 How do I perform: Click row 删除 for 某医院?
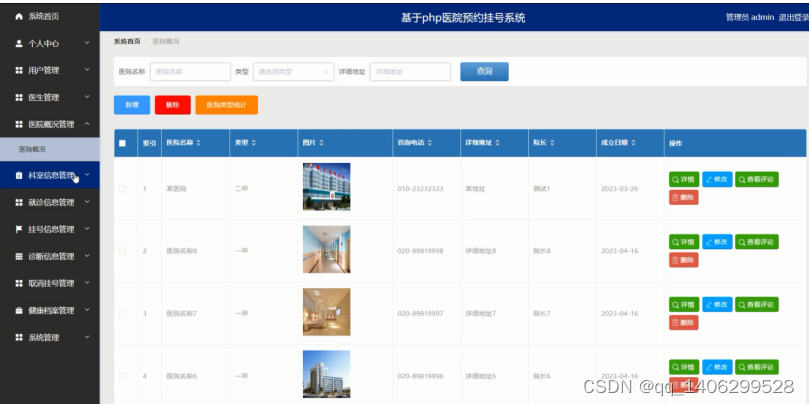coord(684,197)
